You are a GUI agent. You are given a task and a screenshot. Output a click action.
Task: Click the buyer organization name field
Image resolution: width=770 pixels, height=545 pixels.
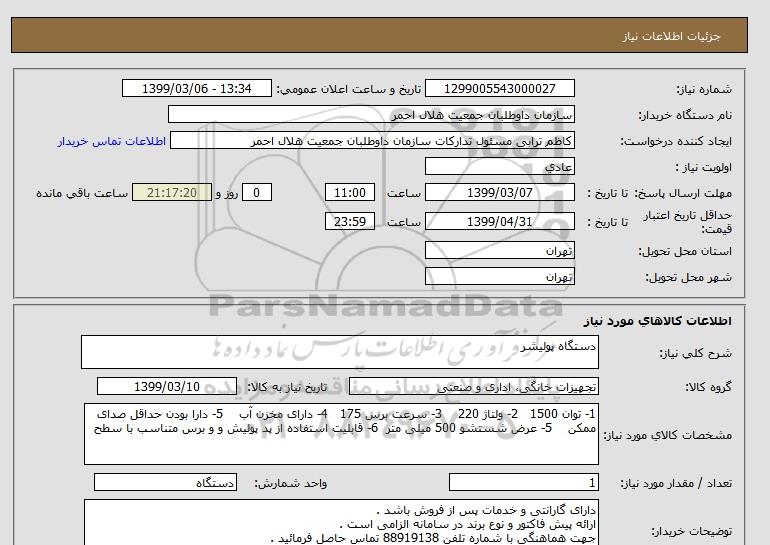point(371,114)
